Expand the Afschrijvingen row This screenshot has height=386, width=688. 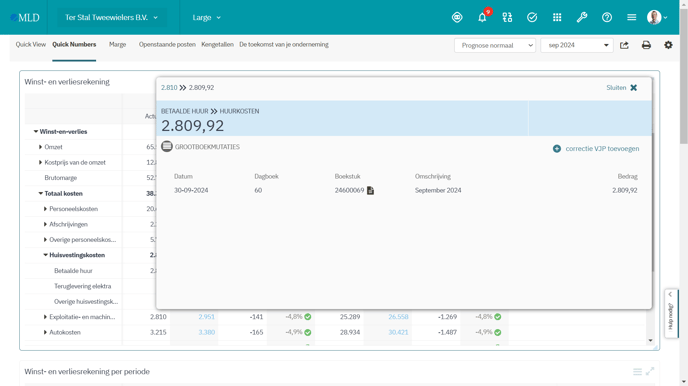point(45,224)
